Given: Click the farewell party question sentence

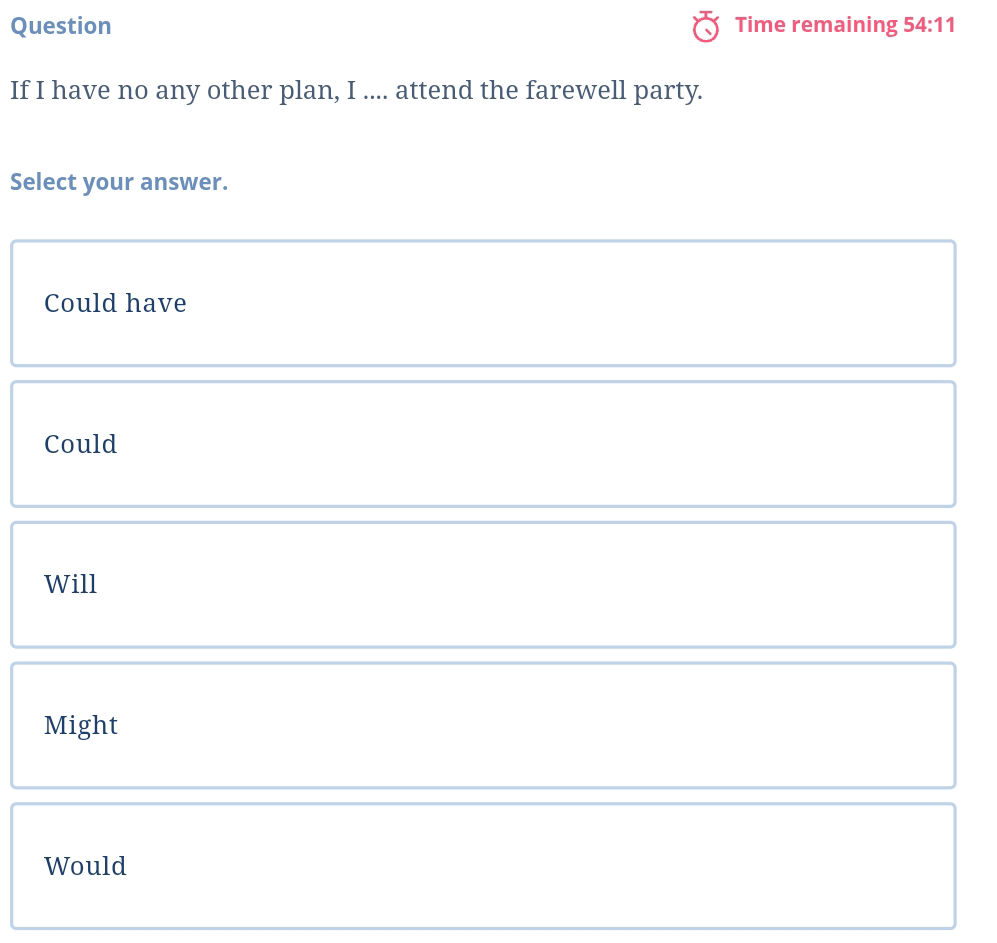Looking at the screenshot, I should pos(356,91).
